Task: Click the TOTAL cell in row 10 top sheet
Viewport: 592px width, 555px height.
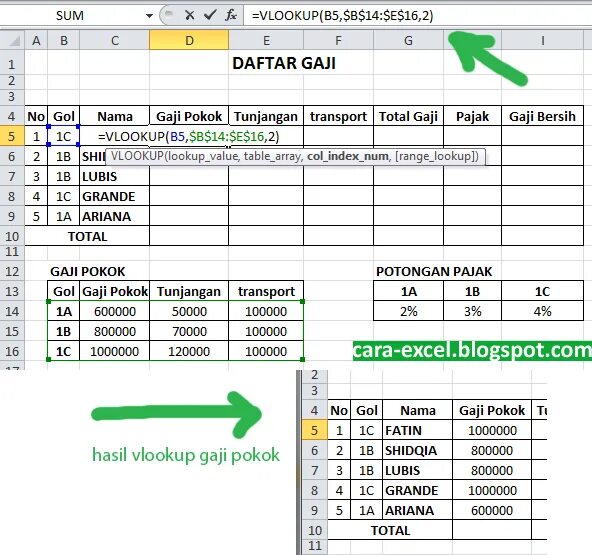Action: click(x=87, y=236)
